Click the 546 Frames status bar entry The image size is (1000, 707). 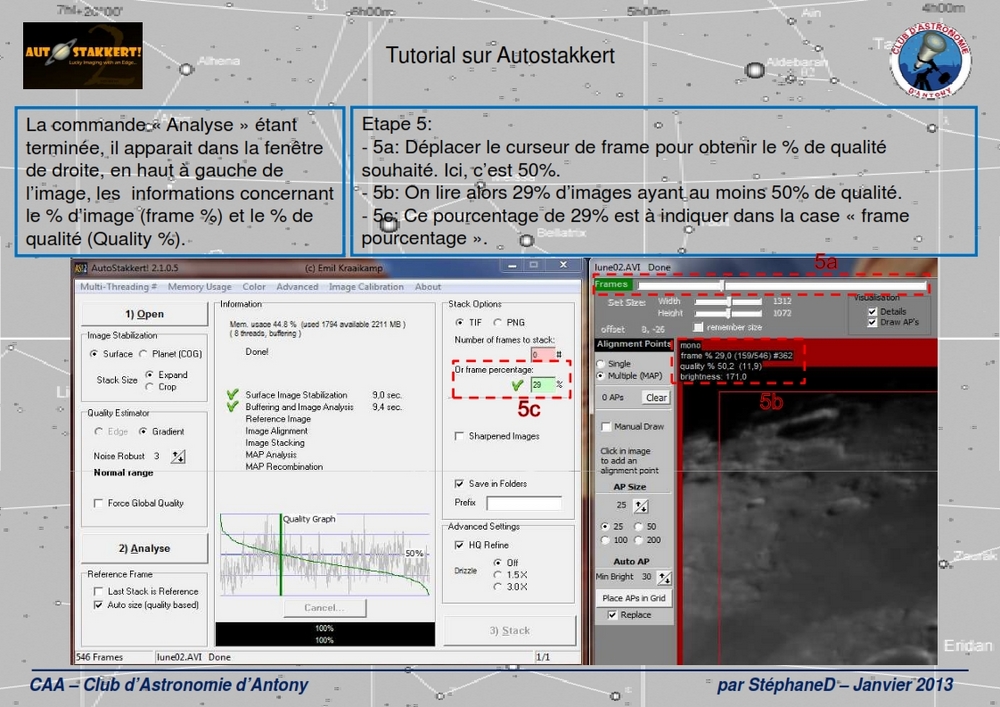pos(99,657)
